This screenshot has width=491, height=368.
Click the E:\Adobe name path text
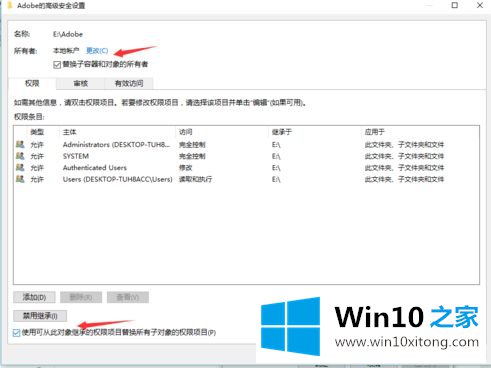point(68,34)
